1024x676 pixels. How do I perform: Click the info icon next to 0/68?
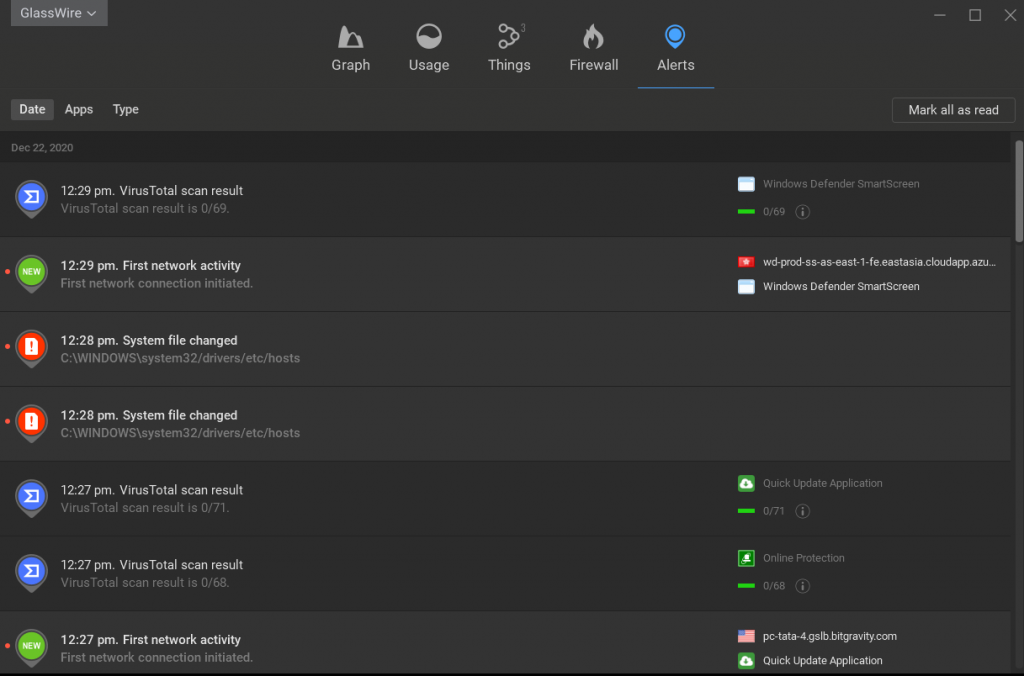tap(803, 586)
